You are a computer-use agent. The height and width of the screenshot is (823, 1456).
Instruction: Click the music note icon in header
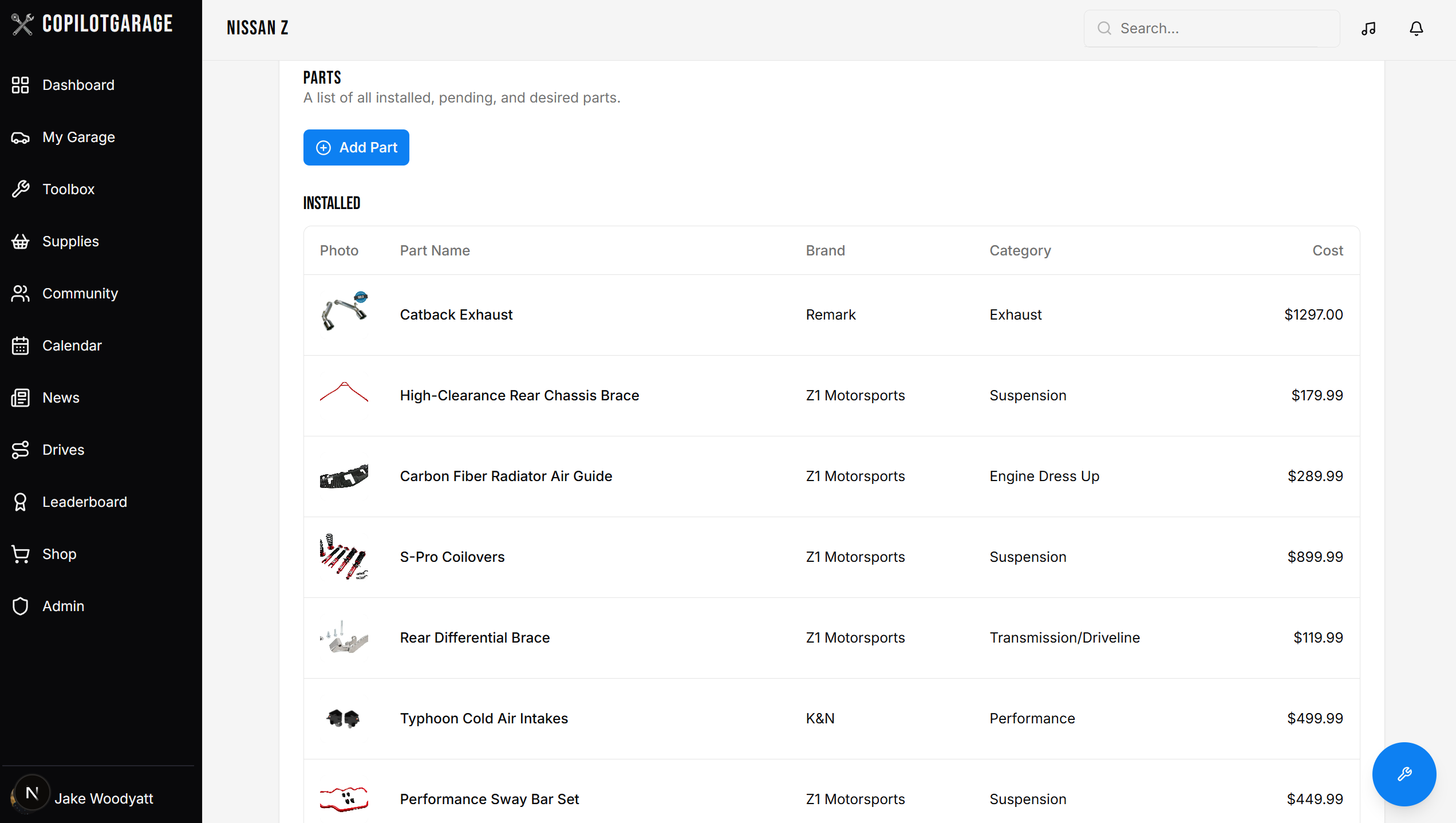[1368, 29]
